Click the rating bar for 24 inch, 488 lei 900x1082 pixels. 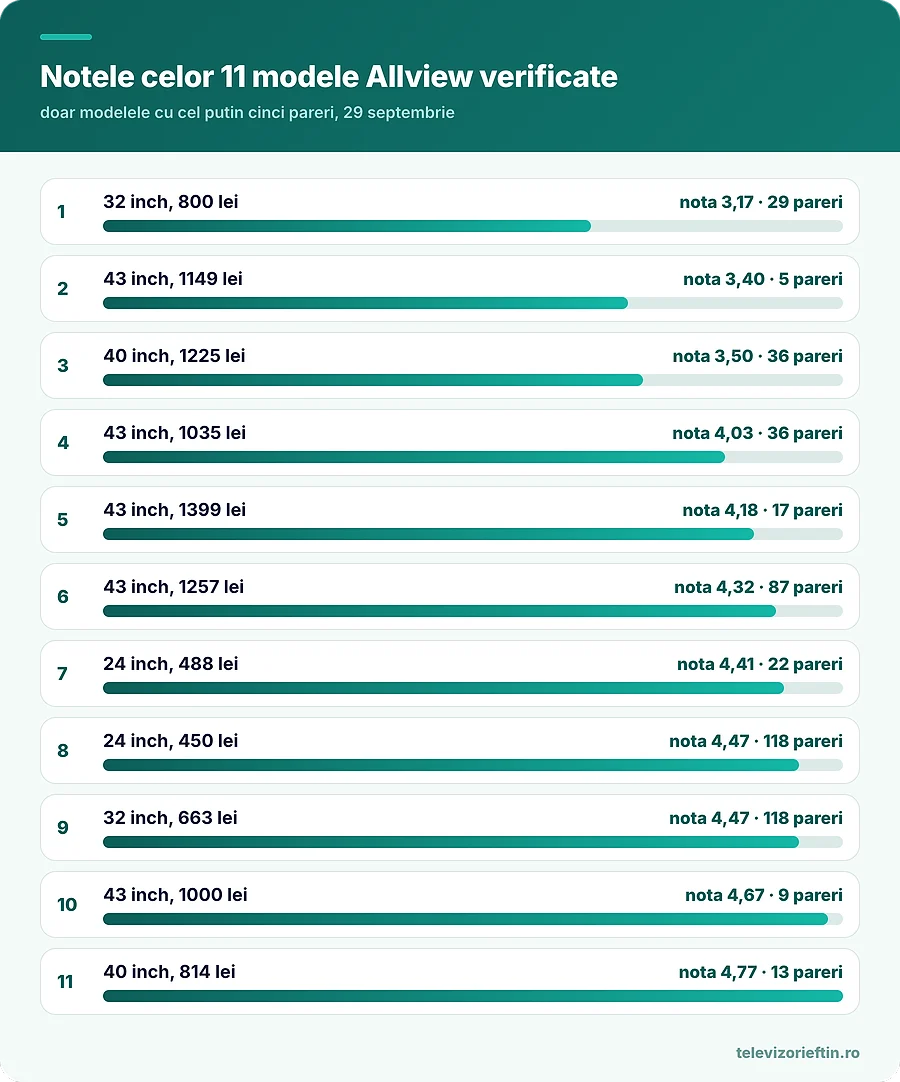tap(473, 687)
